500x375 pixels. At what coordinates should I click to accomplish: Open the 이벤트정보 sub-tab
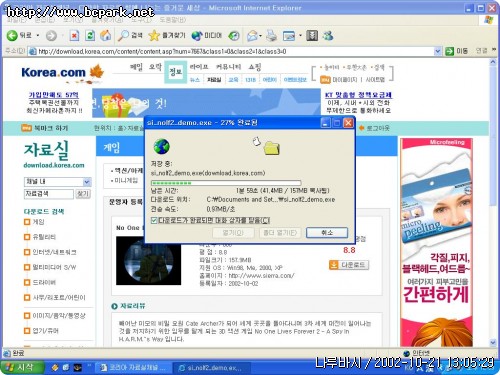295,80
